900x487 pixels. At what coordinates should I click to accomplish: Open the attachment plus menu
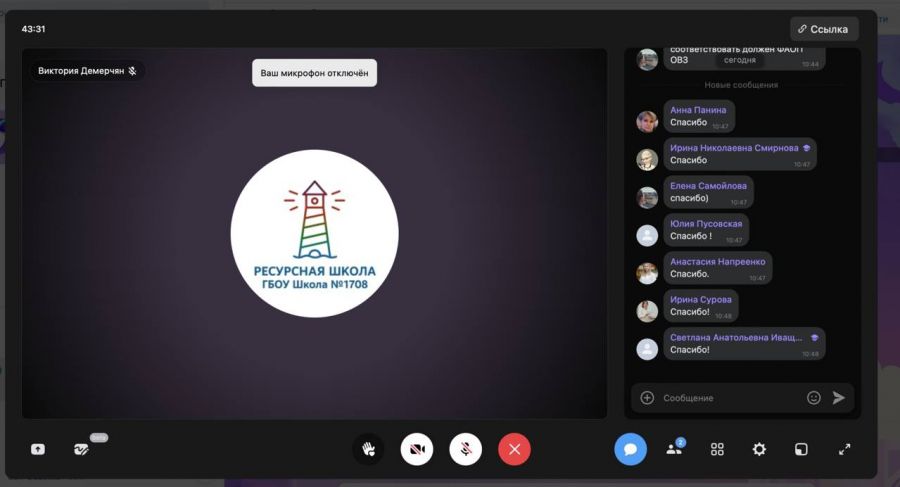647,398
